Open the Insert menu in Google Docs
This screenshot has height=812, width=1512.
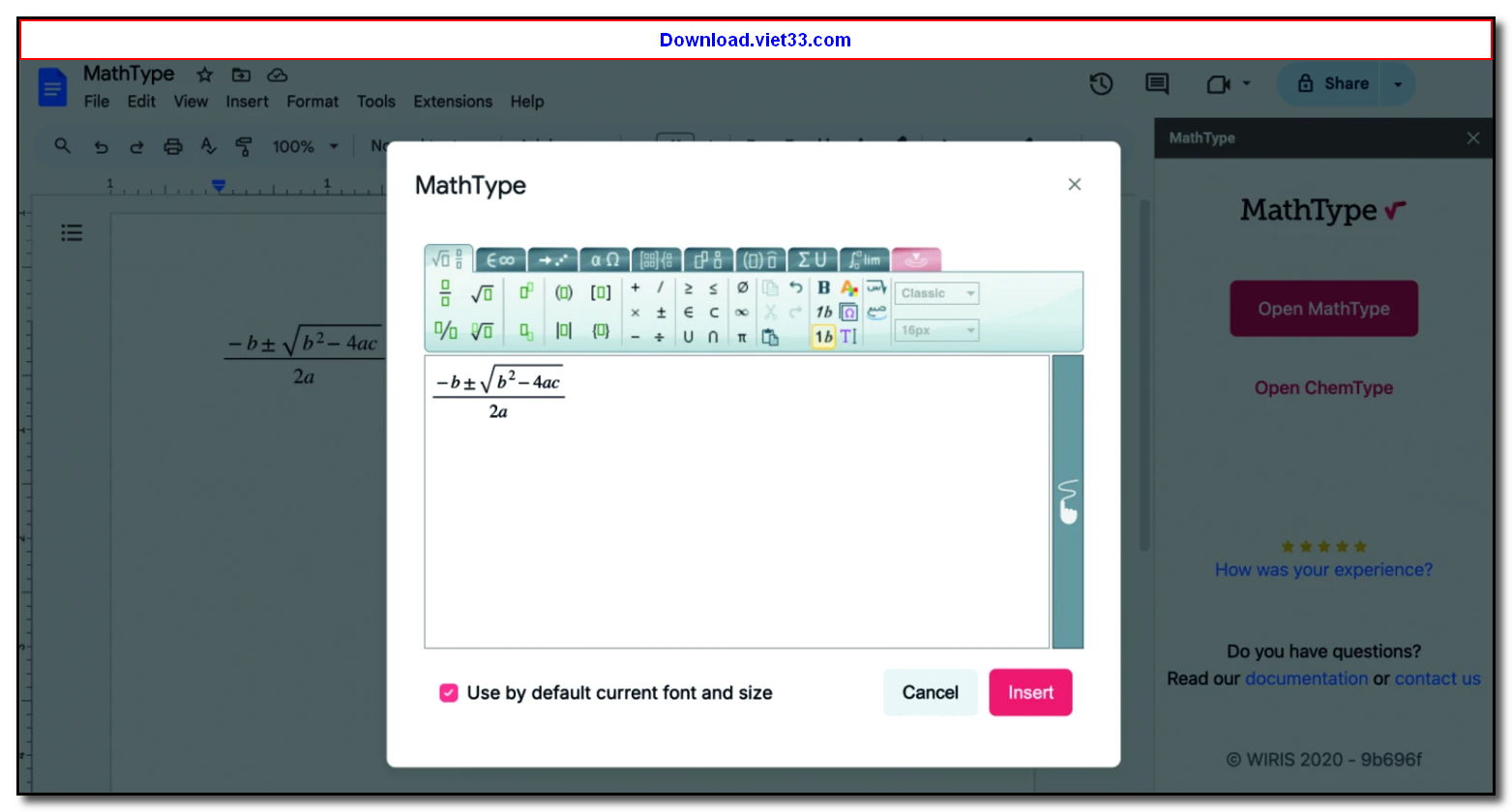247,101
